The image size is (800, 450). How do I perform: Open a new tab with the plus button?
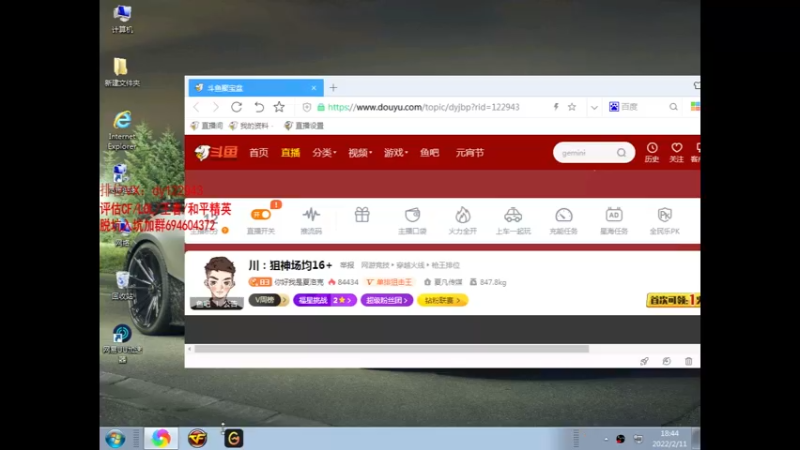[x=333, y=88]
